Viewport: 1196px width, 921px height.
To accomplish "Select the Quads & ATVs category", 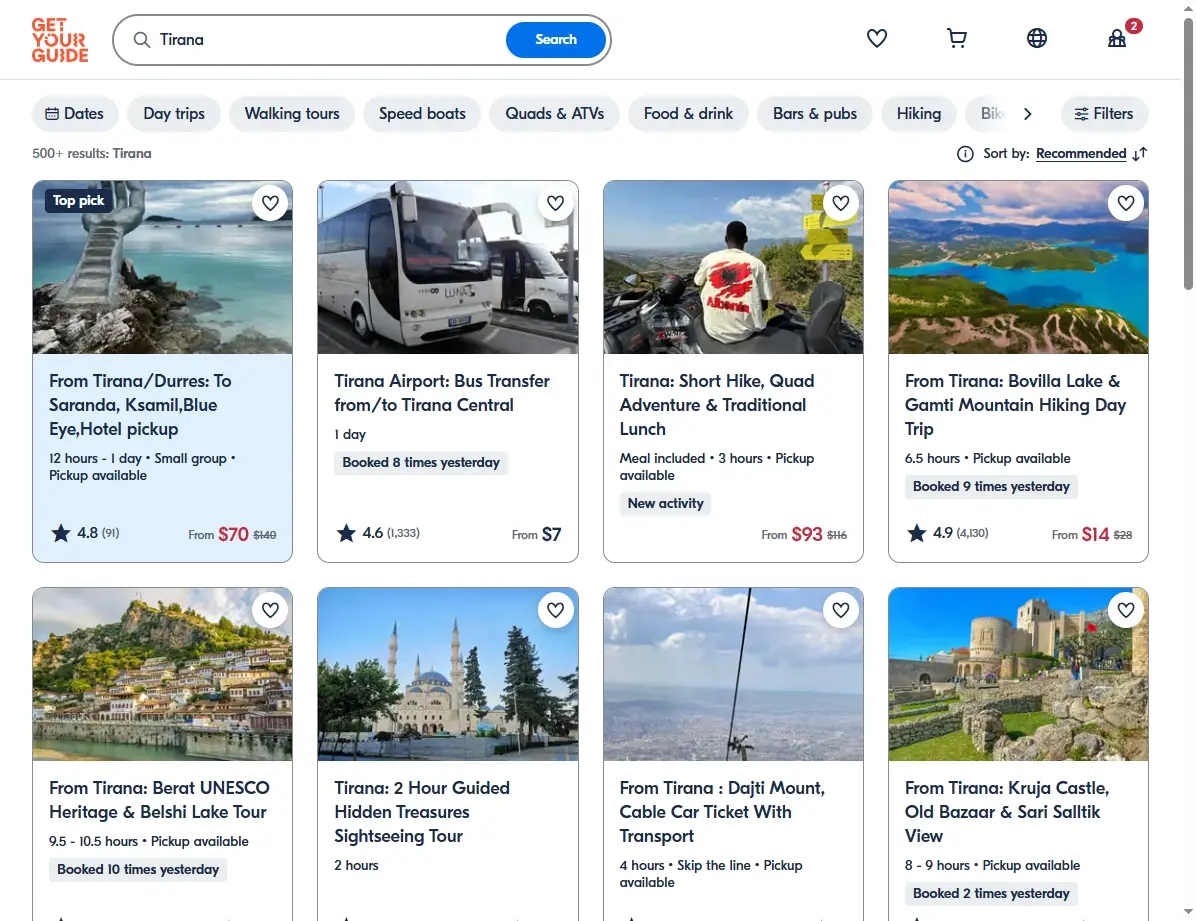I will click(555, 114).
